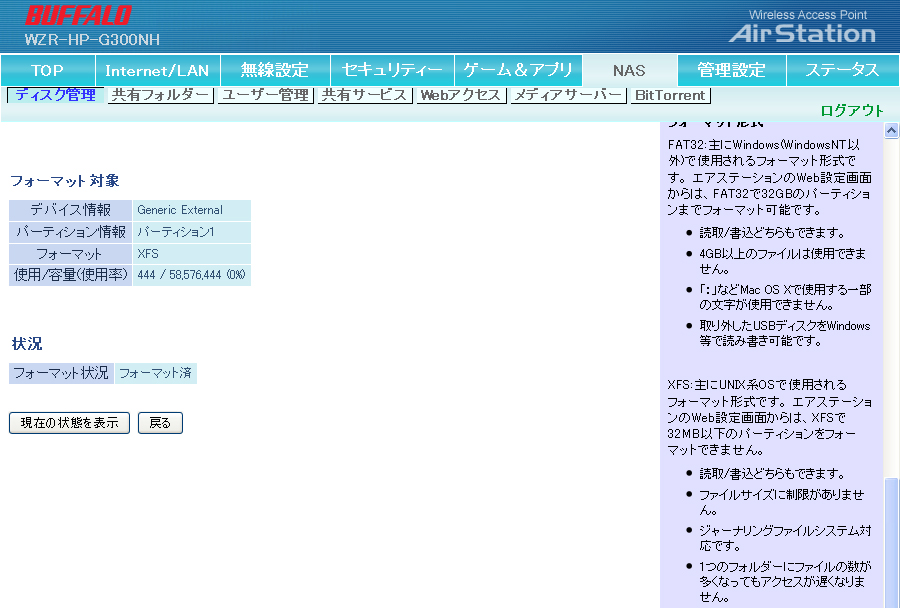Open ディスク管理 submenu
The width and height of the screenshot is (900, 608).
pos(55,95)
